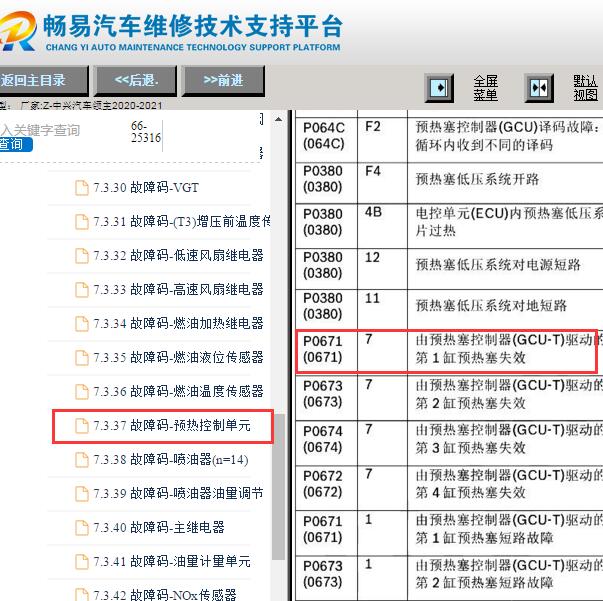Viewport: 603px width, 601px height.
Task: Click the tree panel scrollbar thumb
Action: (278, 487)
